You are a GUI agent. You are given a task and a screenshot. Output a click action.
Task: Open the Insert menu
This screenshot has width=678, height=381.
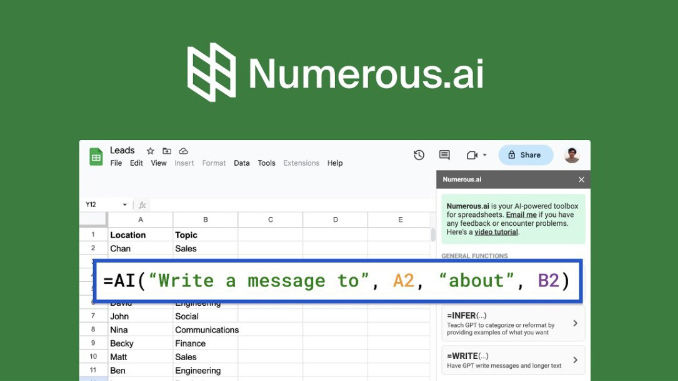click(x=184, y=163)
